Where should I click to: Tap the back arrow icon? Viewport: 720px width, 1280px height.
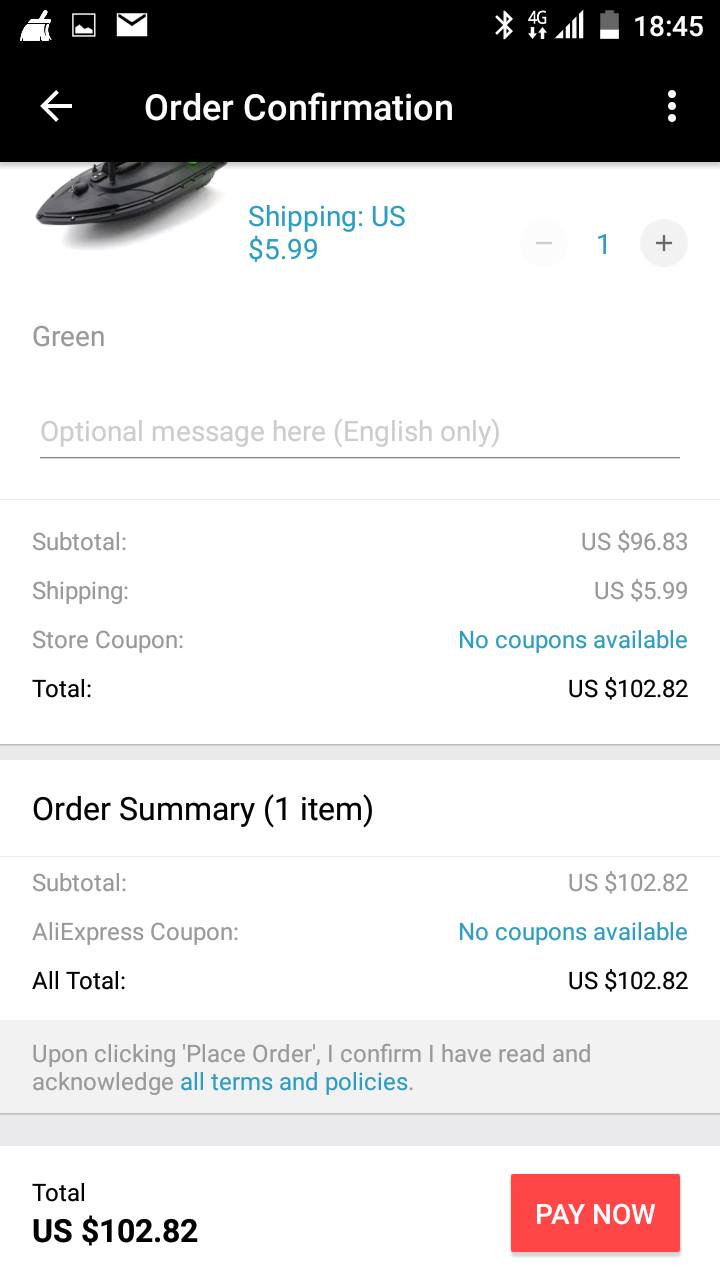click(56, 107)
